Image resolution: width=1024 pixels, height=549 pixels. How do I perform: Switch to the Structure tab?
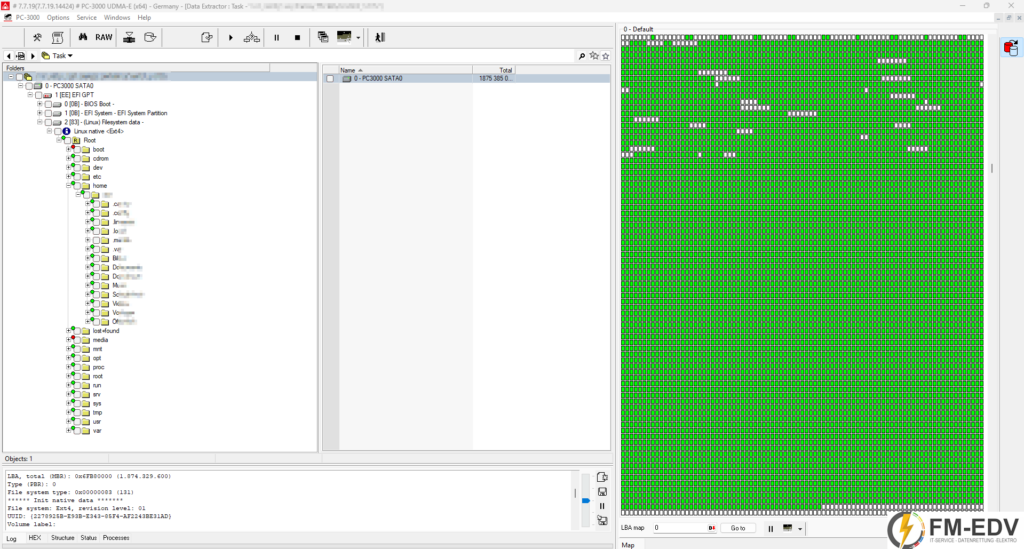tap(63, 538)
